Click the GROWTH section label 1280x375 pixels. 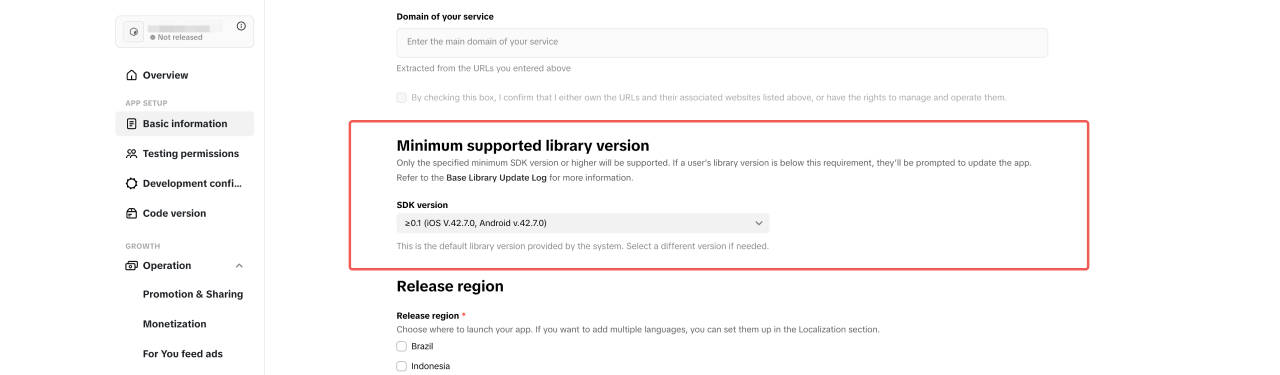tap(143, 246)
